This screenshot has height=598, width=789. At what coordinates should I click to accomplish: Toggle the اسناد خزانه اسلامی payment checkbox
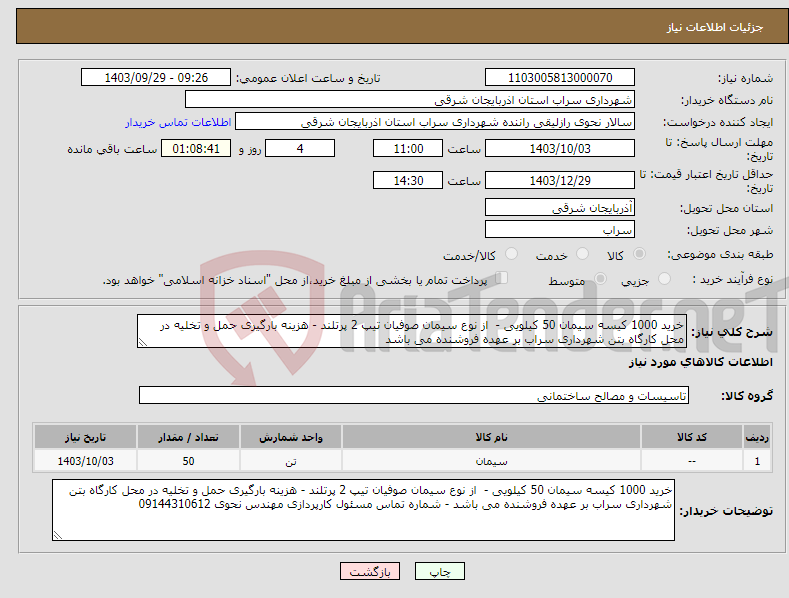[x=501, y=278]
